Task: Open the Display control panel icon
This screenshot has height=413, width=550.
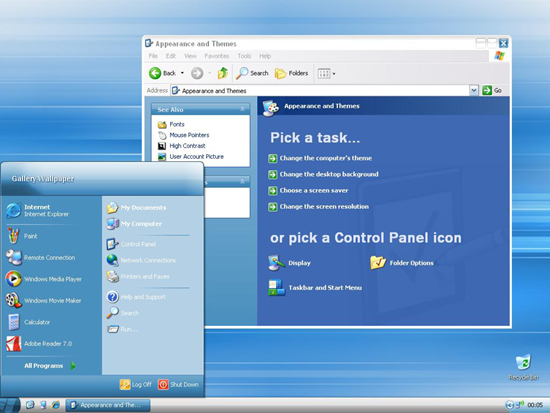Action: tap(290, 263)
